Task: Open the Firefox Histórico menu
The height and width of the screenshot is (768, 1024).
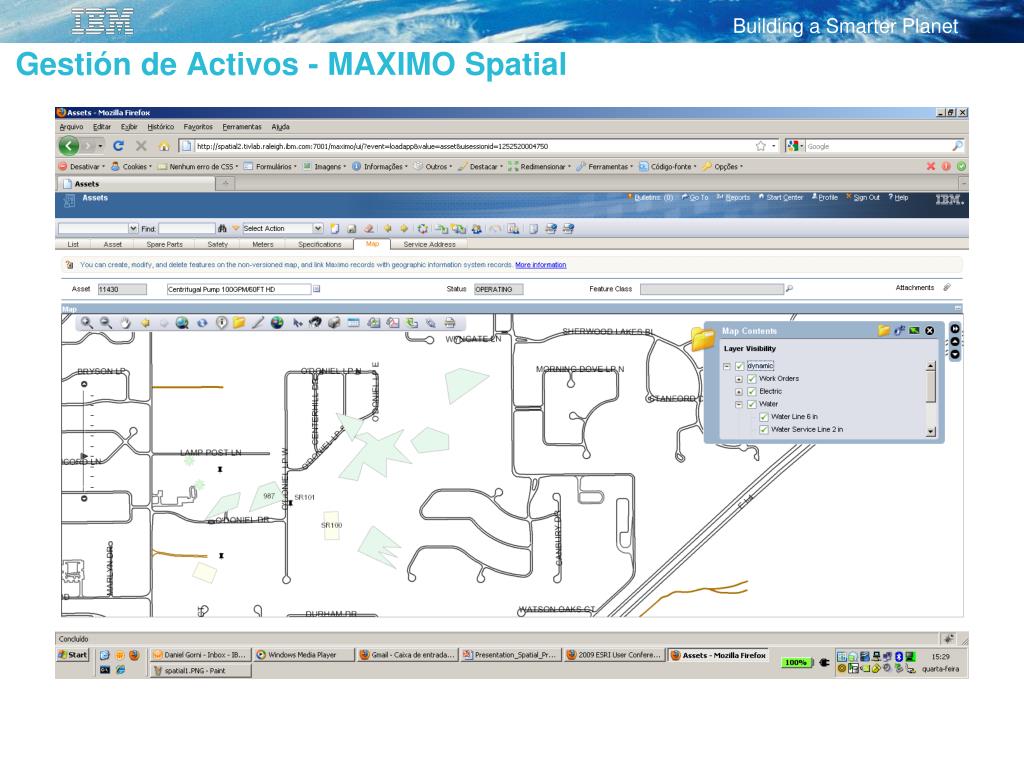Action: (x=161, y=127)
